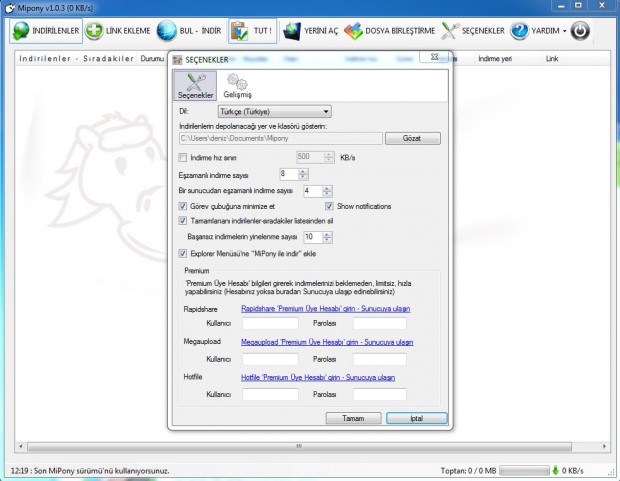Increase the speed limit spinner
This screenshot has height=481, width=620.
[x=329, y=154]
